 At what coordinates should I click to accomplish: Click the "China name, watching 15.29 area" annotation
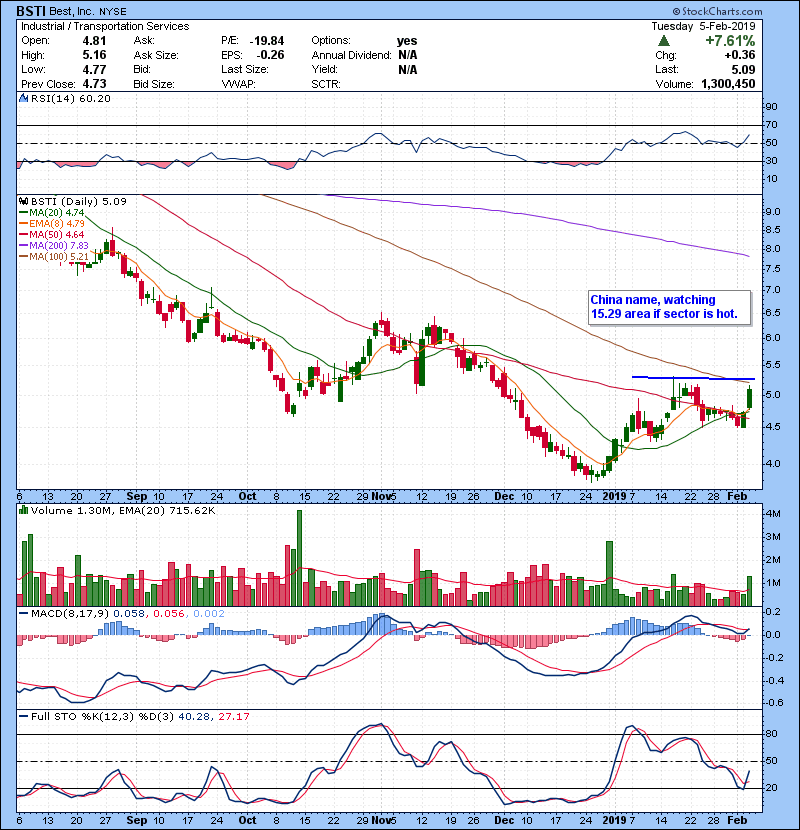pyautogui.click(x=669, y=307)
